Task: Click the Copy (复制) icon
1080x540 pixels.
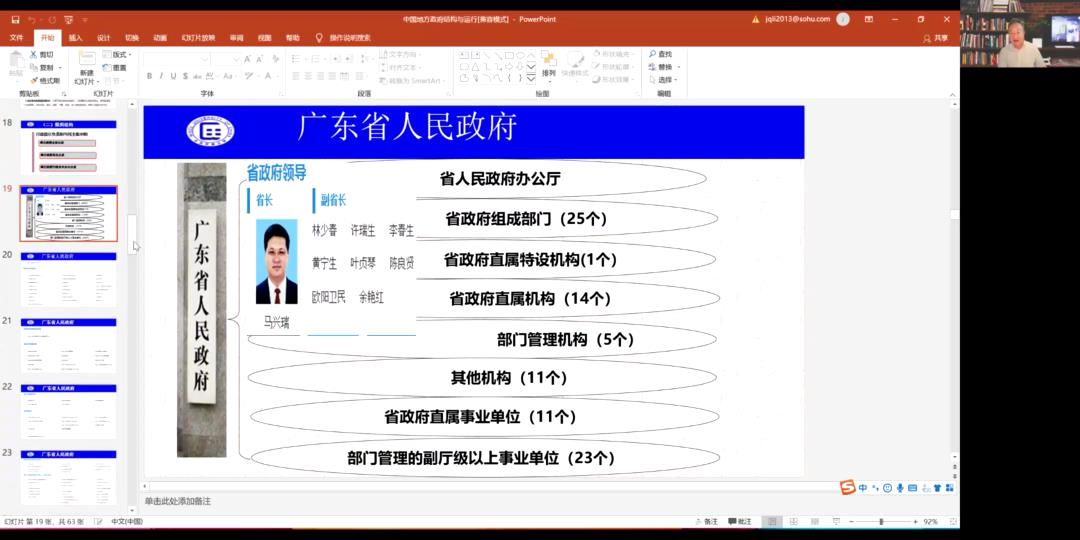Action: [33, 68]
